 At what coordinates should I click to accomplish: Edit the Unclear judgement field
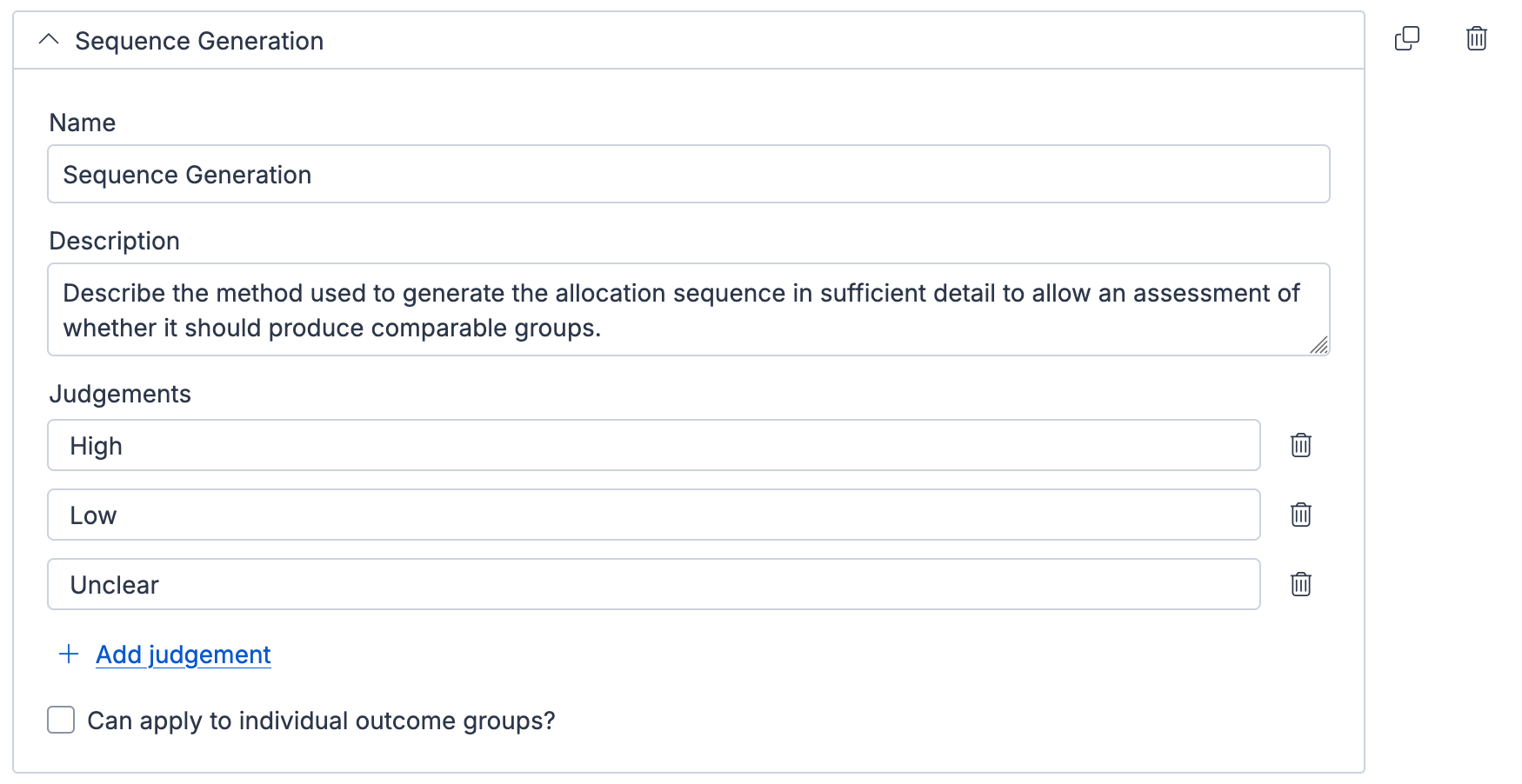[x=653, y=585]
